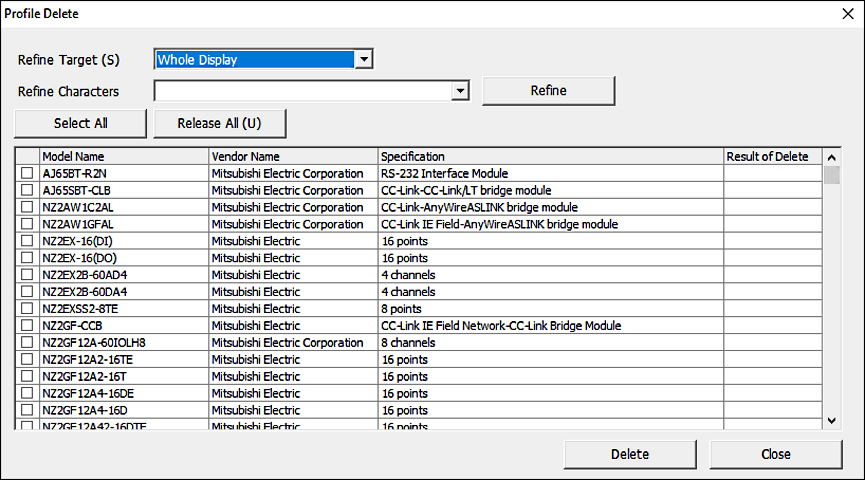Click the Vendor Name column header

[x=293, y=156]
